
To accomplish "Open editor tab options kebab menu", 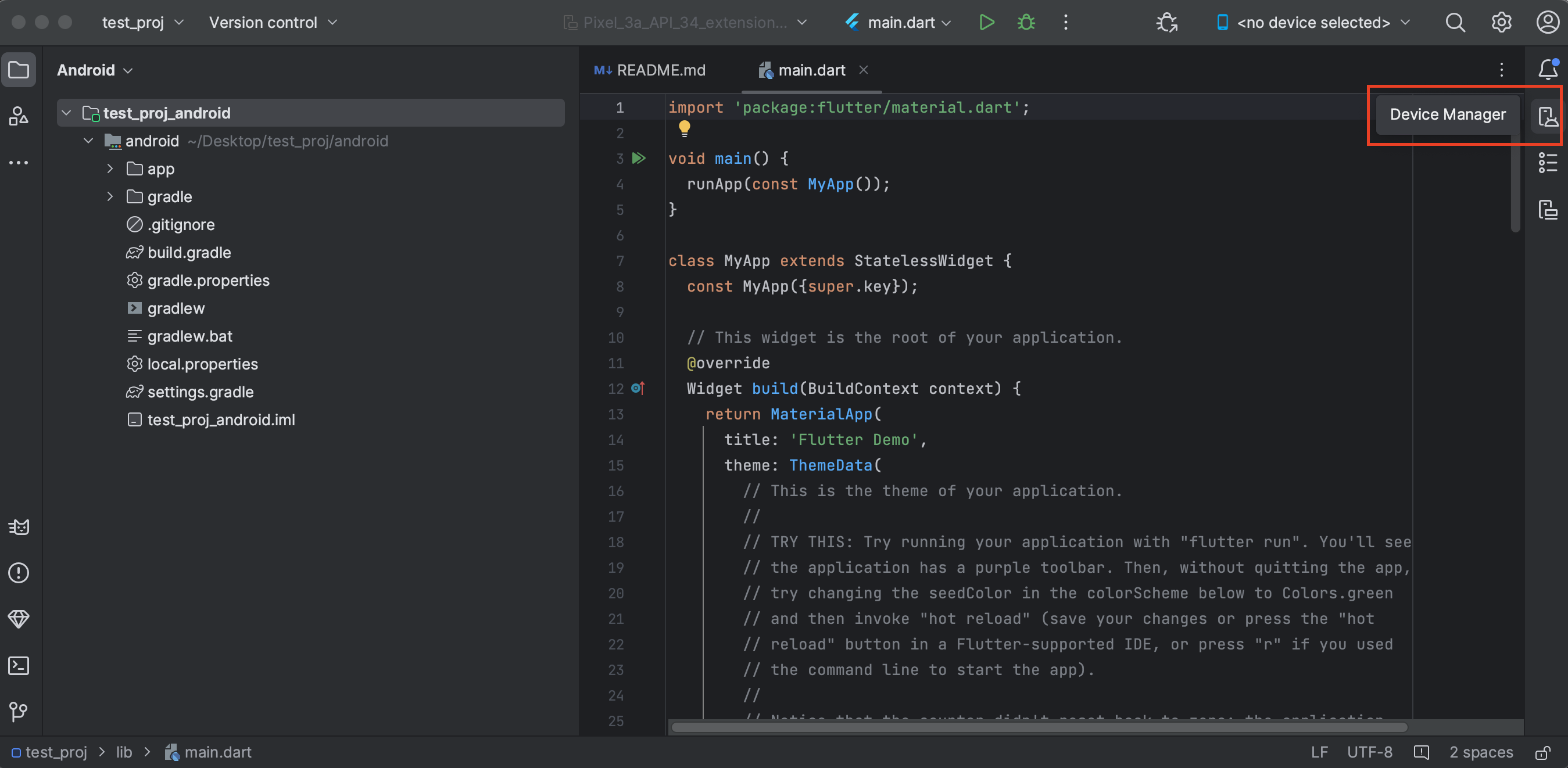I will point(1501,69).
